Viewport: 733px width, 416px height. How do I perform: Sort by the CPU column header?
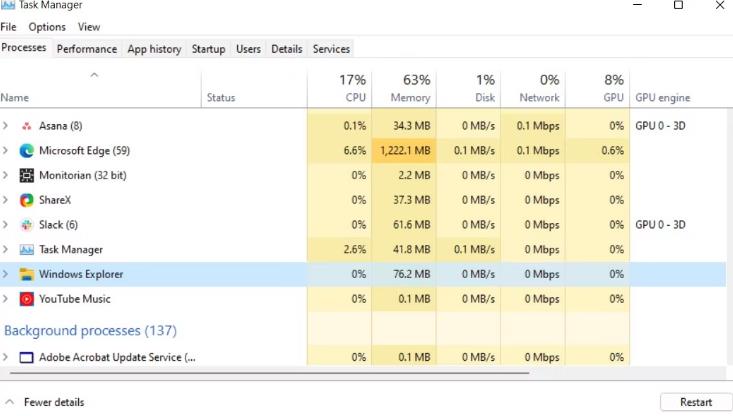click(340, 89)
